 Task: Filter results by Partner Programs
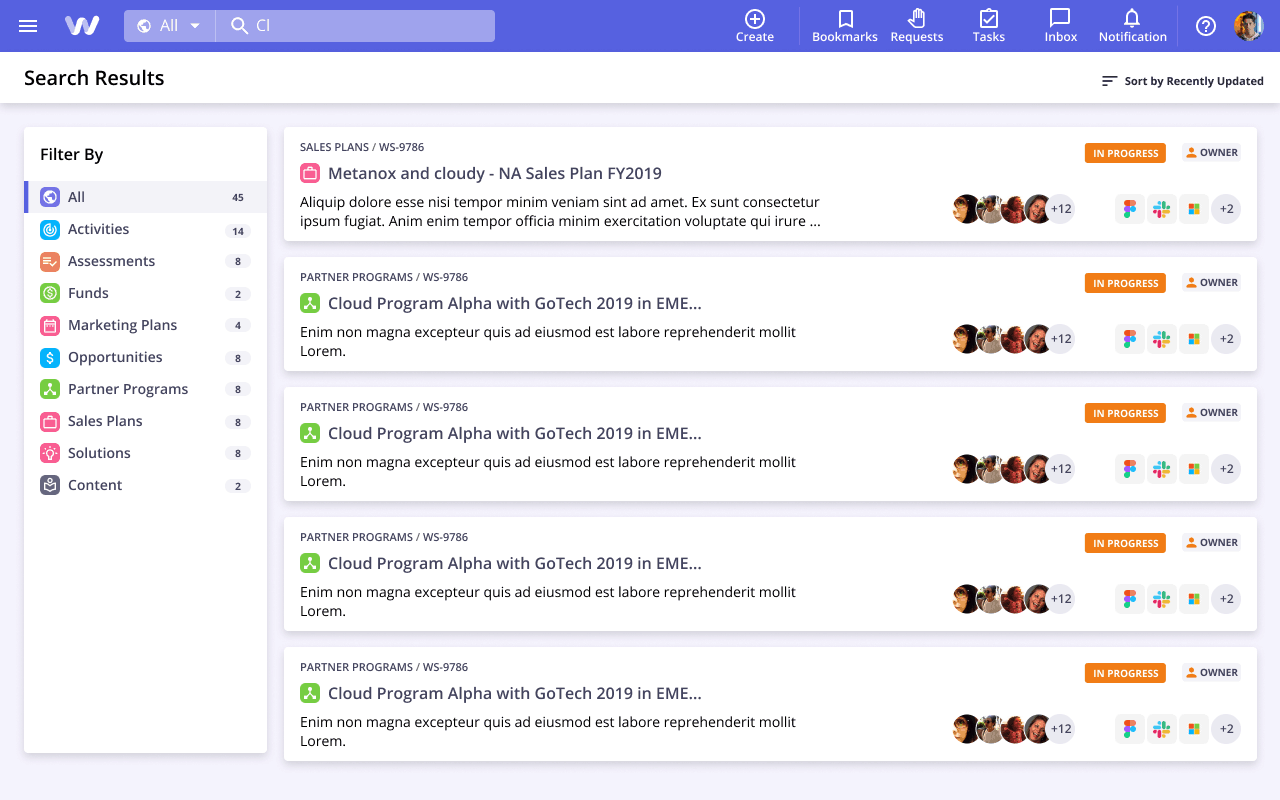(129, 389)
